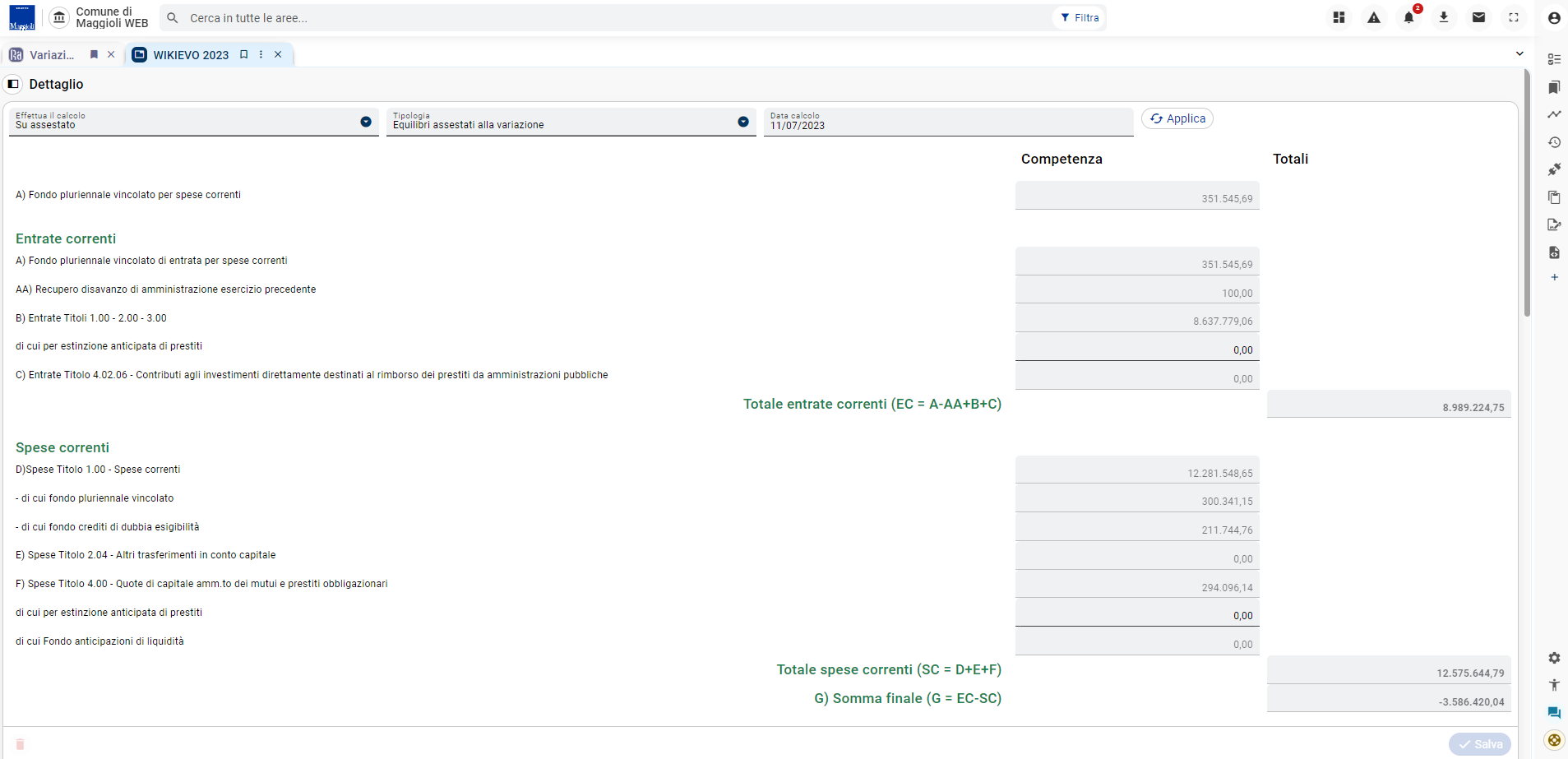This screenshot has height=759, width=1568.
Task: Open WIKIEVO 2023 tab options menu
Action: [x=261, y=54]
